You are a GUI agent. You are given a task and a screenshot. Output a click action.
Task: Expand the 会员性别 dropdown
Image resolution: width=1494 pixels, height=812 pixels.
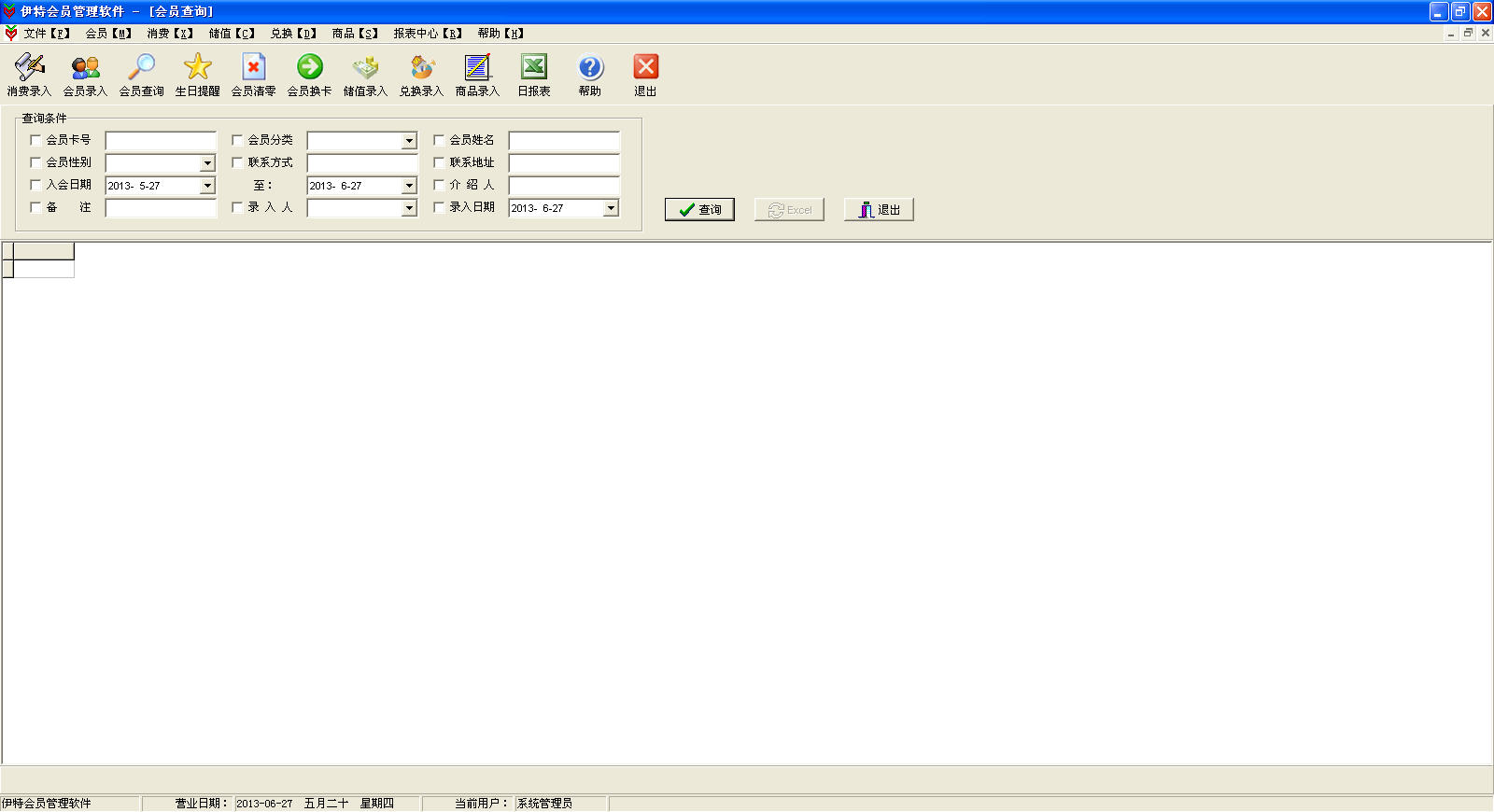pyautogui.click(x=207, y=163)
